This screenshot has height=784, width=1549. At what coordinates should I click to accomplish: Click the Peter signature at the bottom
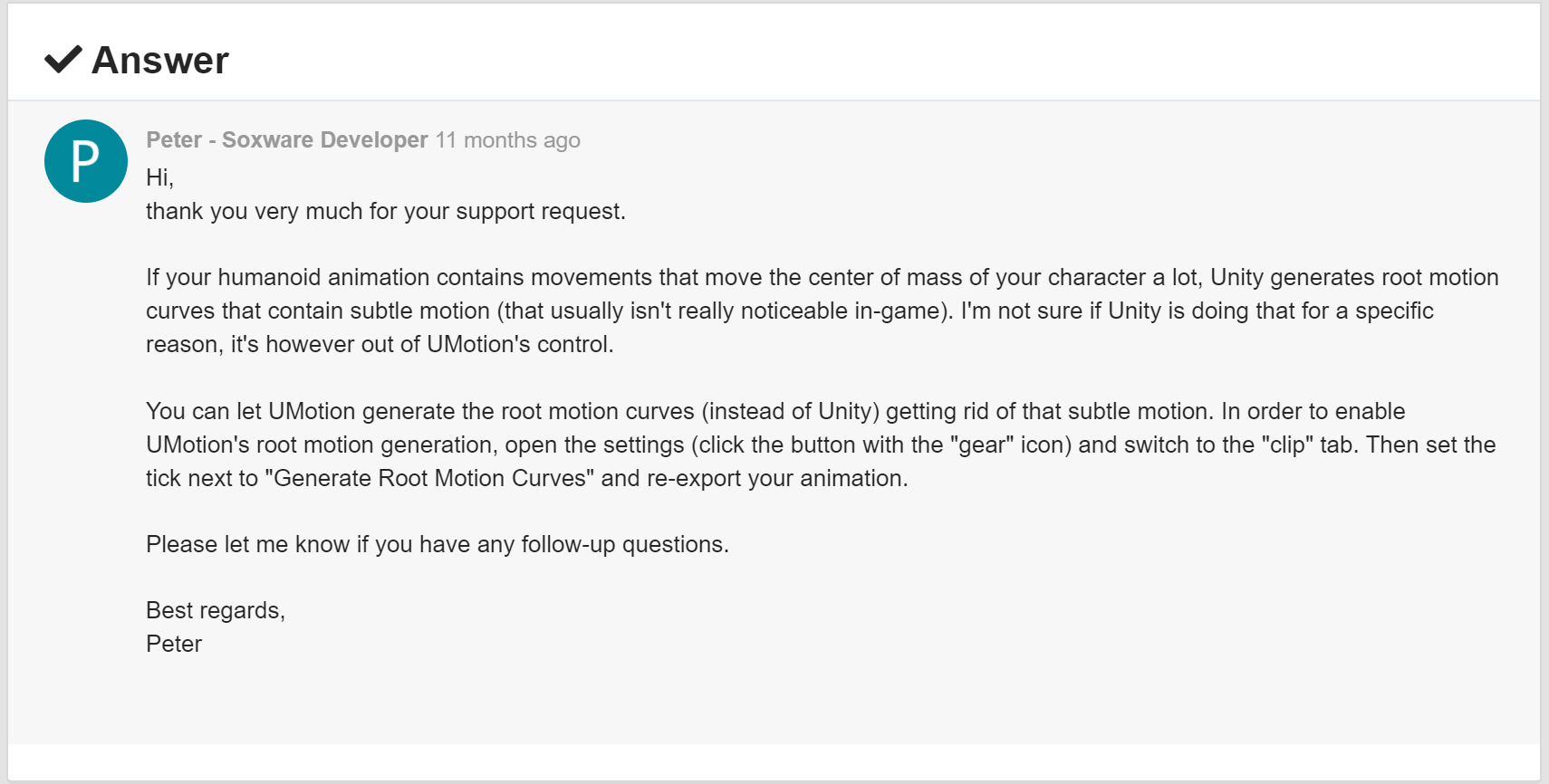click(174, 644)
